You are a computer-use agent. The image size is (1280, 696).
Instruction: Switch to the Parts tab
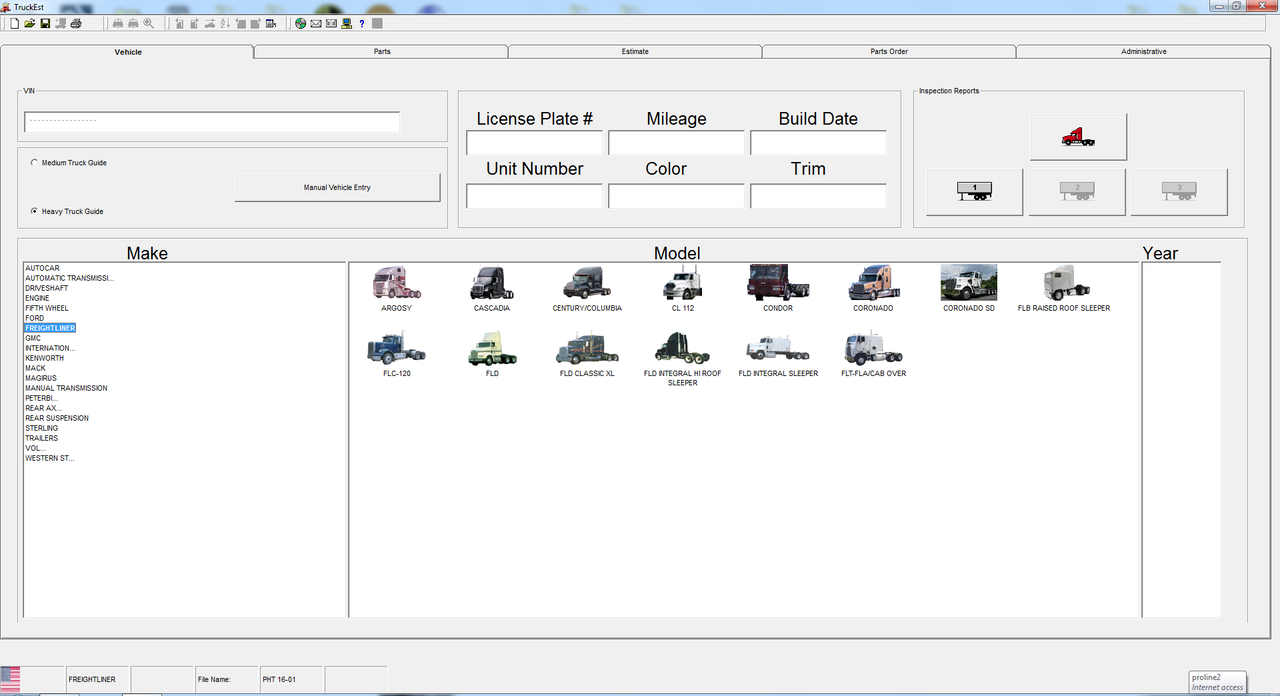click(x=382, y=52)
